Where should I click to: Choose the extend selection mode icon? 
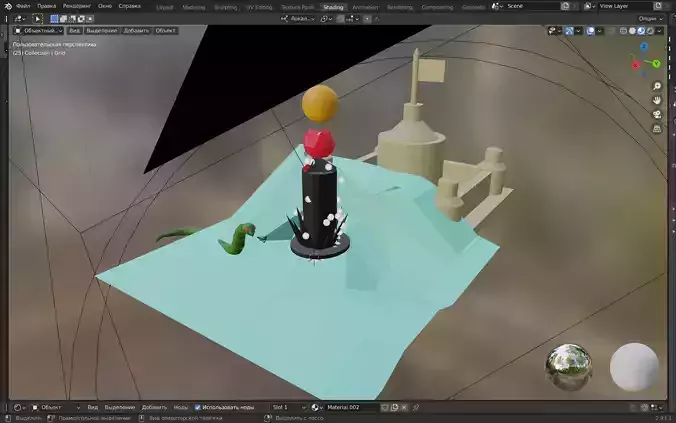click(x=63, y=19)
